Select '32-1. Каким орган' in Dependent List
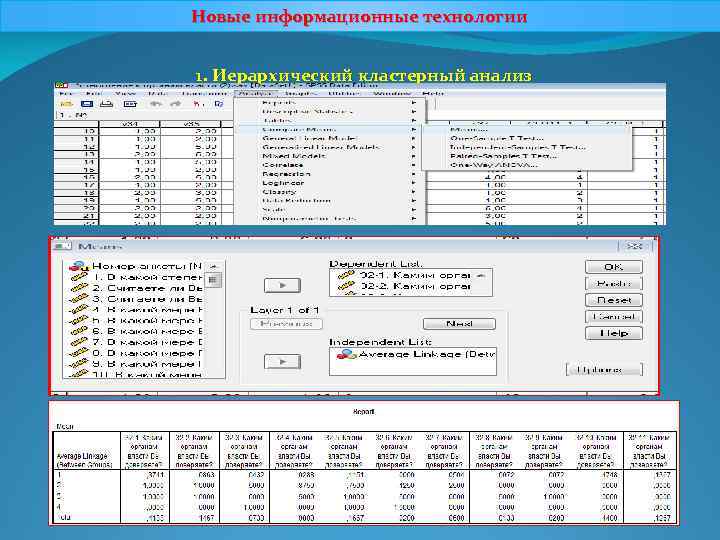The image size is (720, 540). [x=404, y=275]
